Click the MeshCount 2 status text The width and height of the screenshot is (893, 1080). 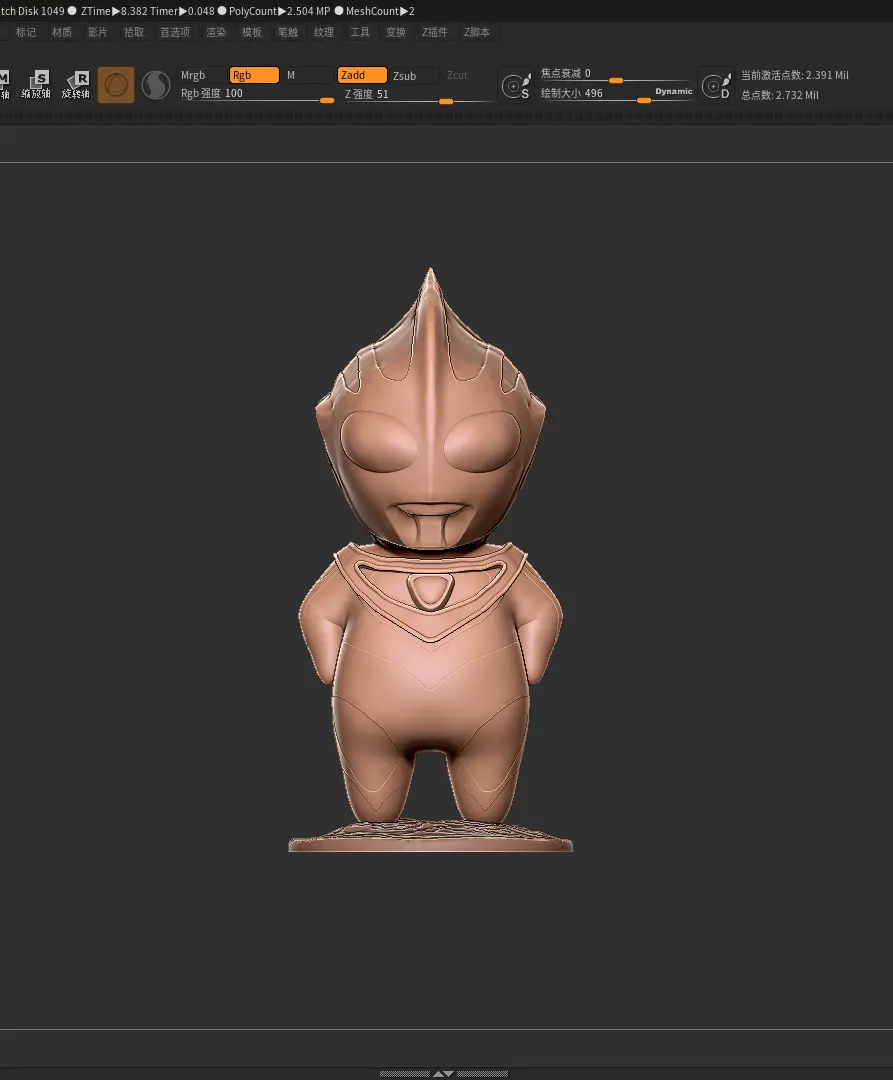[x=380, y=11]
